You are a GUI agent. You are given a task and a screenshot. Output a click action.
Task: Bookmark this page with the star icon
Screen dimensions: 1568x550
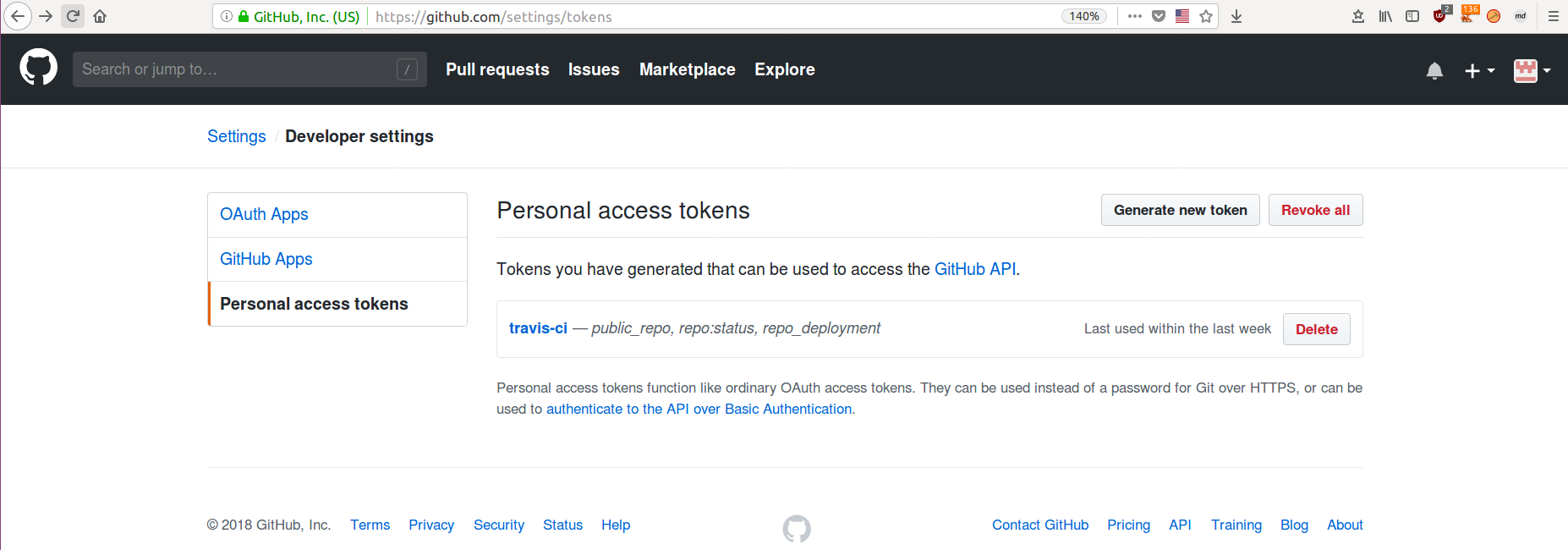point(1206,16)
